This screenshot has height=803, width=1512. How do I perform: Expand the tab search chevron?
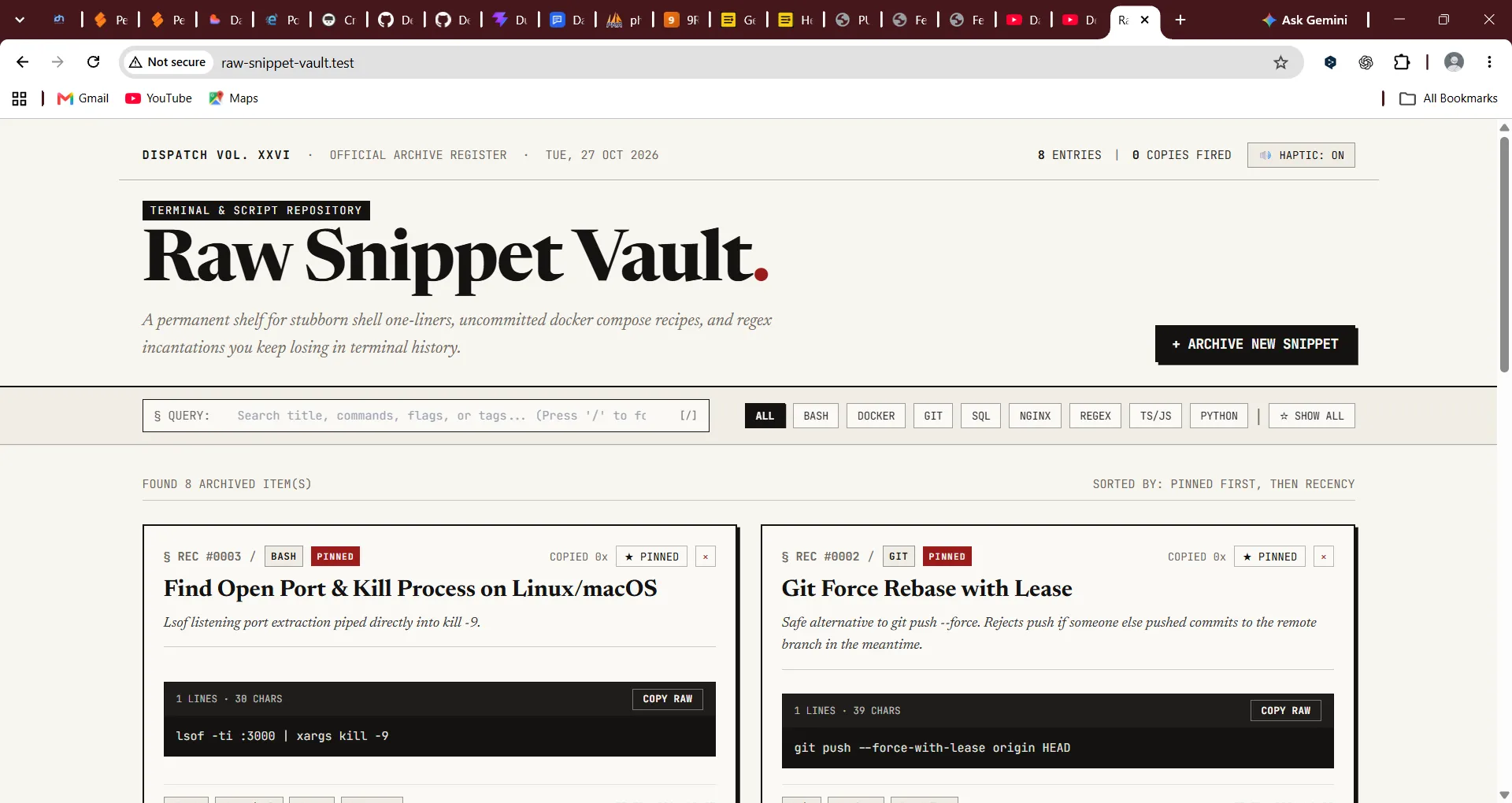20,20
